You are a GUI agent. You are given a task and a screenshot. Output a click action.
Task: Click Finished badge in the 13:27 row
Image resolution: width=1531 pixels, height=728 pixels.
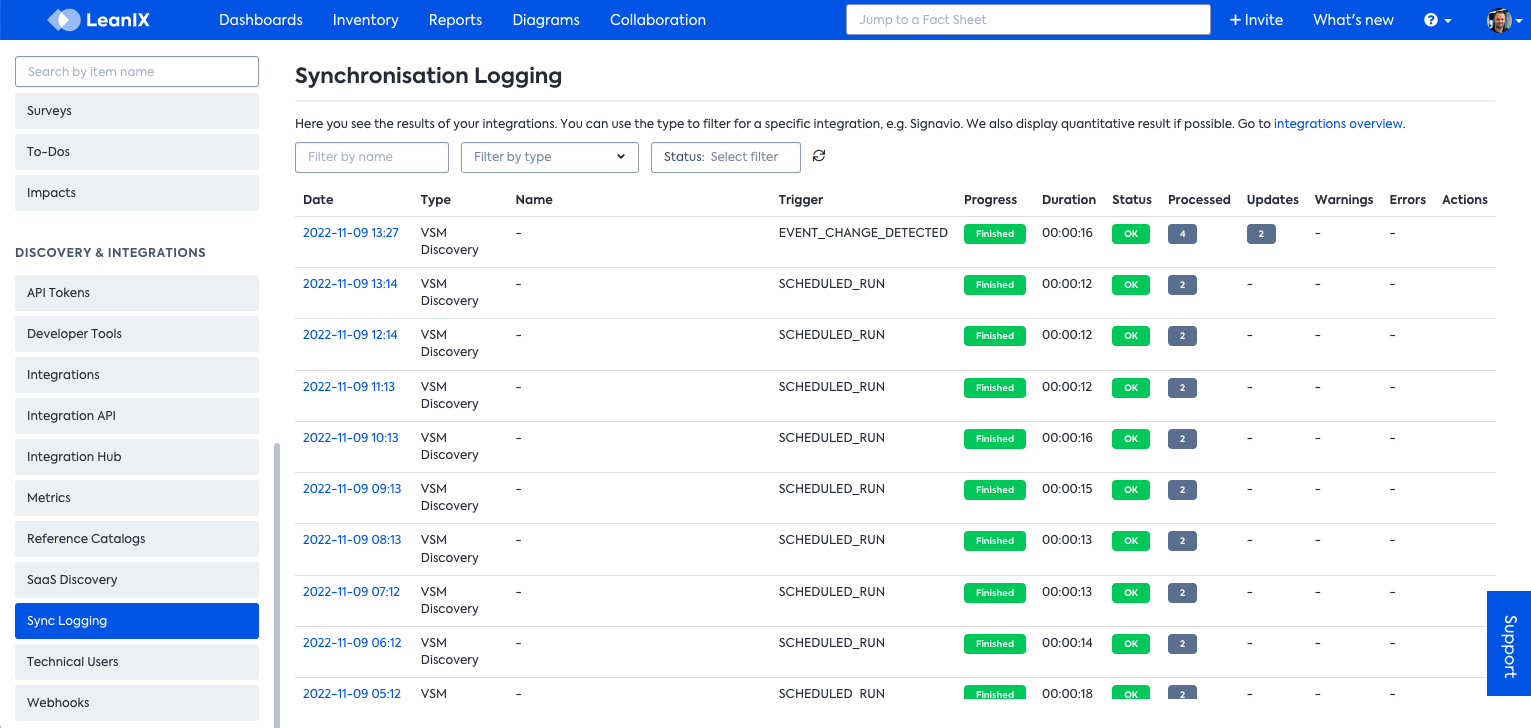pos(995,234)
